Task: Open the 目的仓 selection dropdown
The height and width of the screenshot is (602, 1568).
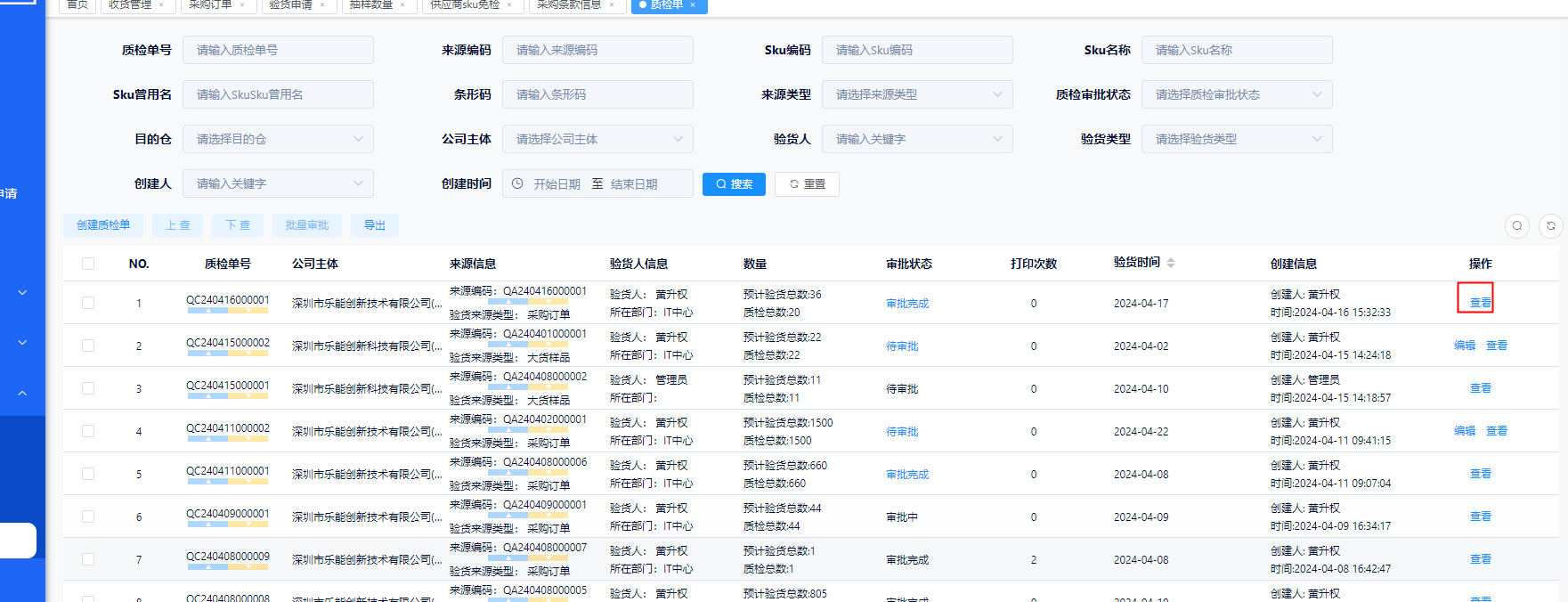Action: (278, 139)
